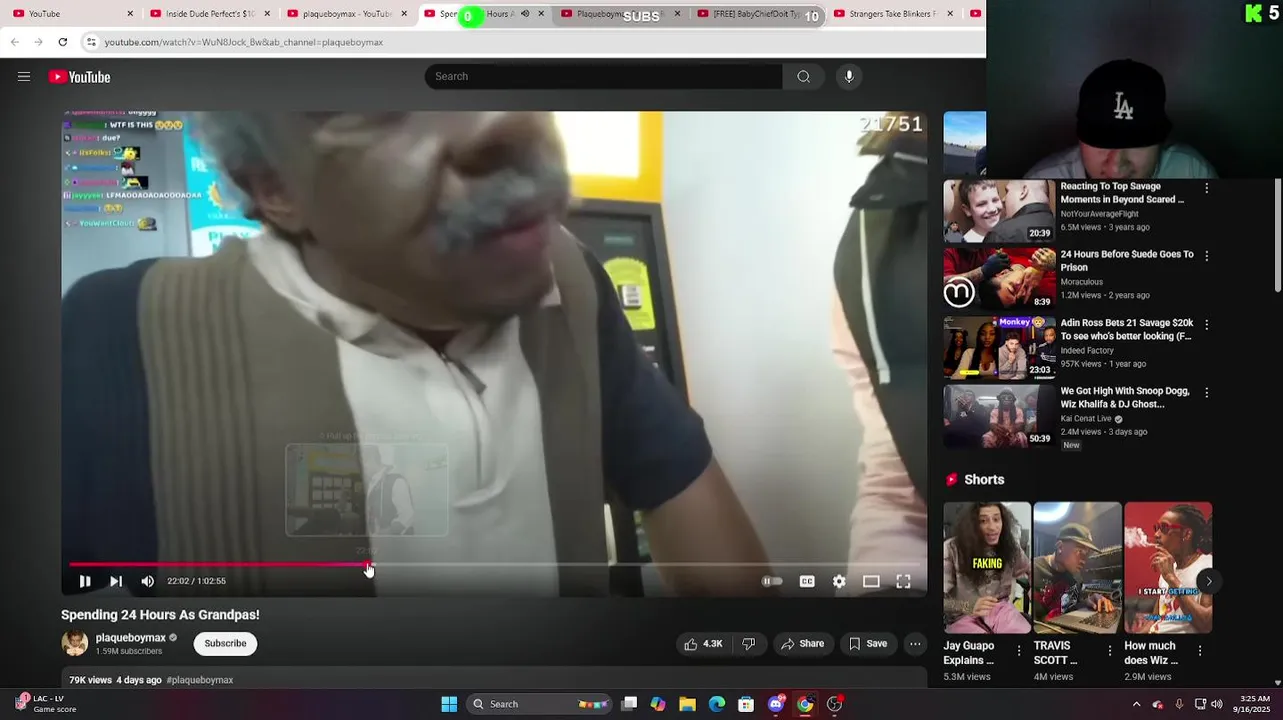
Task: Open the TRAVIS SCOTT short thumbnail
Action: tap(1077, 567)
